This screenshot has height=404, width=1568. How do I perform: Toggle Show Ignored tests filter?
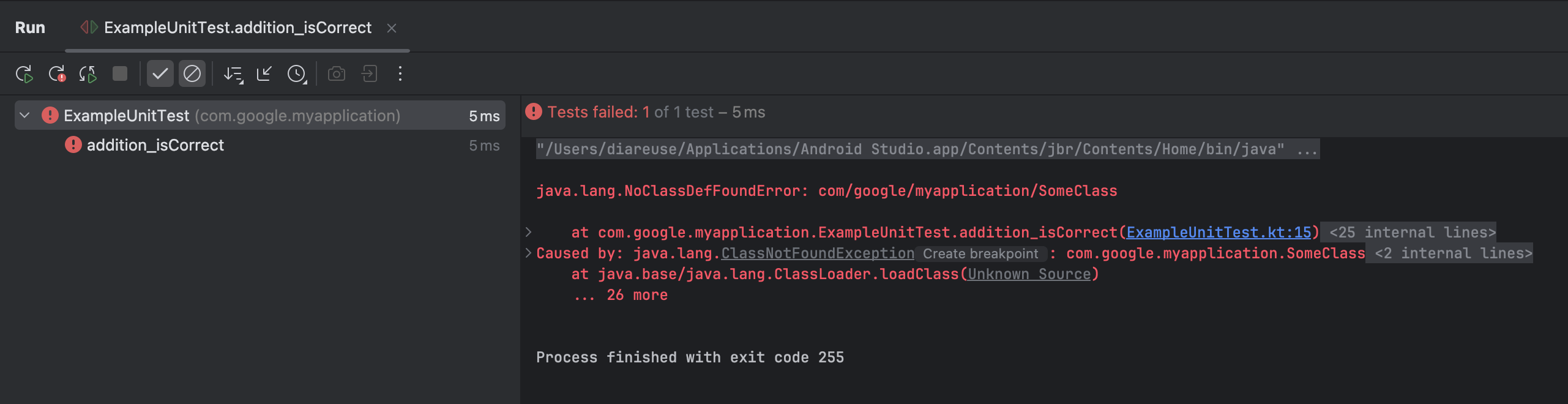tap(192, 74)
